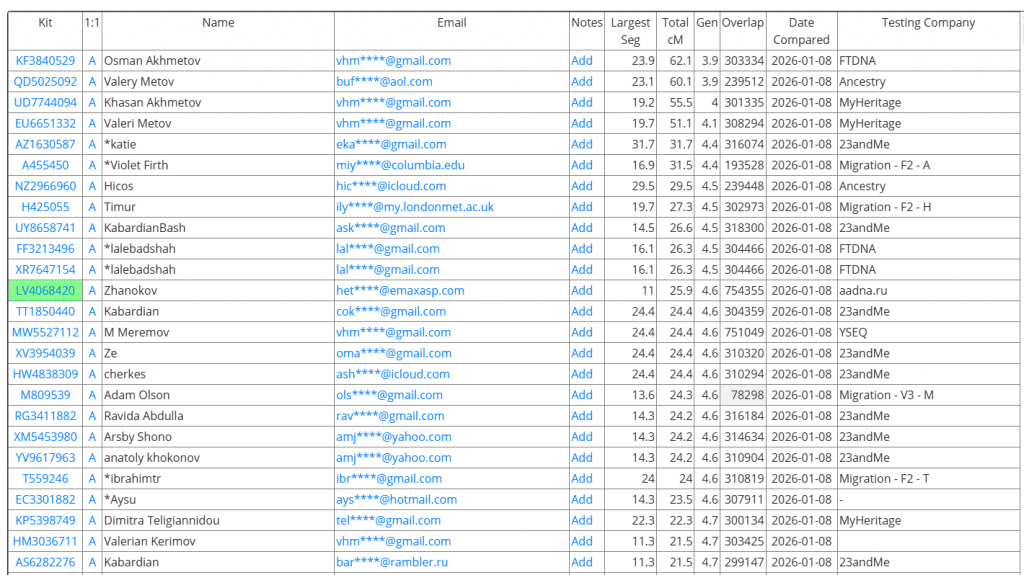Email miy****@columbia.edu for Violet Firth

click(400, 165)
